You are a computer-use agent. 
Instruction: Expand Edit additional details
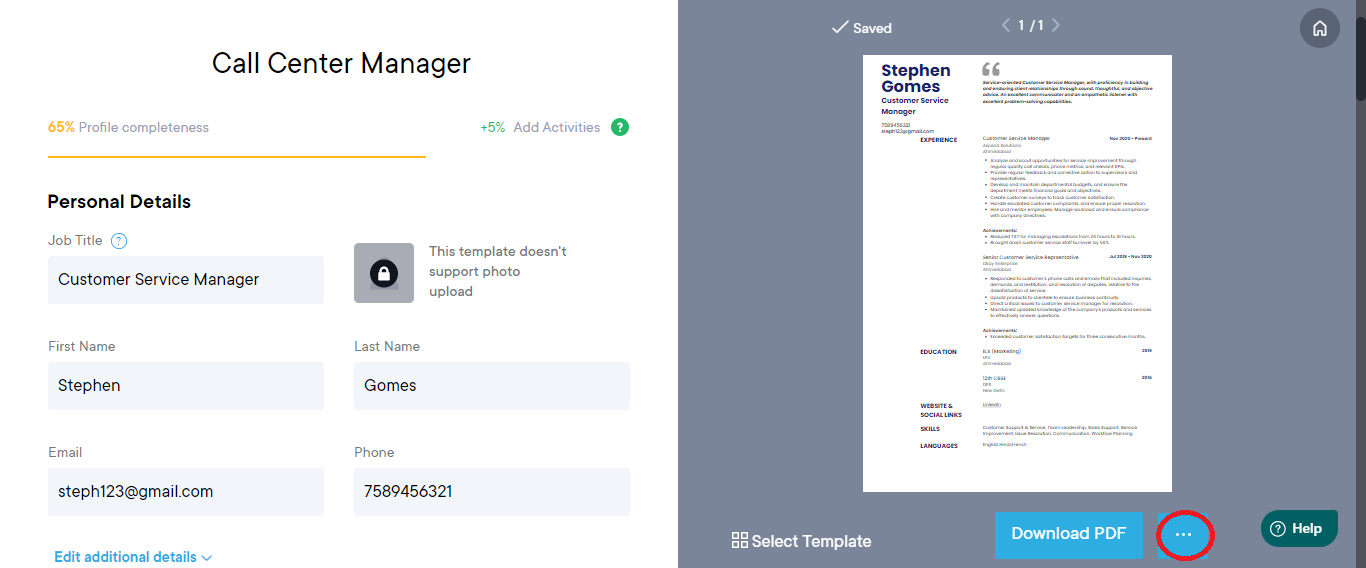tap(133, 557)
